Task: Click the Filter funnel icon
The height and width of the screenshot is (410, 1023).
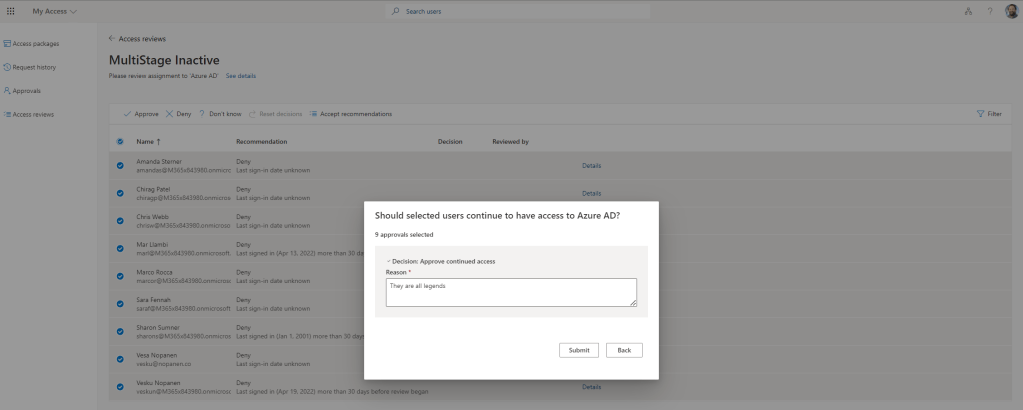Action: point(980,114)
